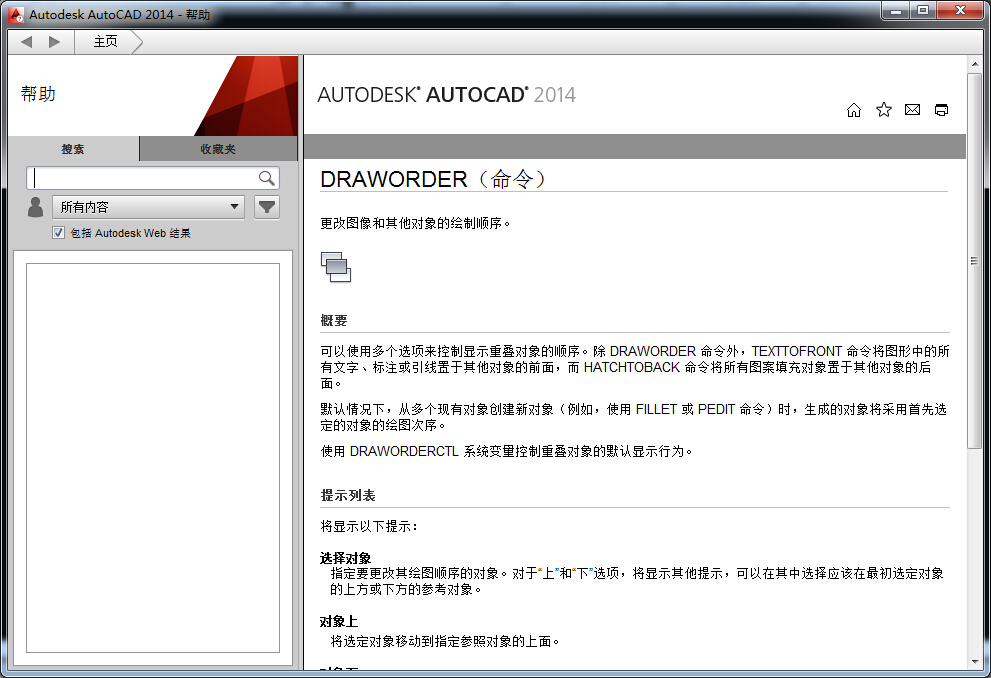Viewport: 991px width, 678px height.
Task: Click the AutoCAD logo in title bar
Action: point(16,13)
